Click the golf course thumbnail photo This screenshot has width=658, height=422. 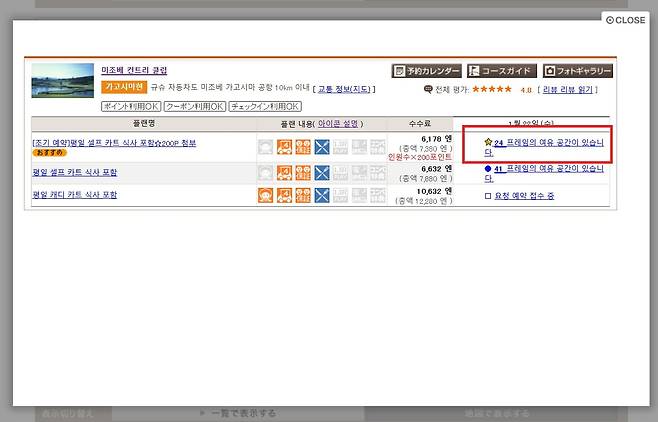(x=63, y=81)
